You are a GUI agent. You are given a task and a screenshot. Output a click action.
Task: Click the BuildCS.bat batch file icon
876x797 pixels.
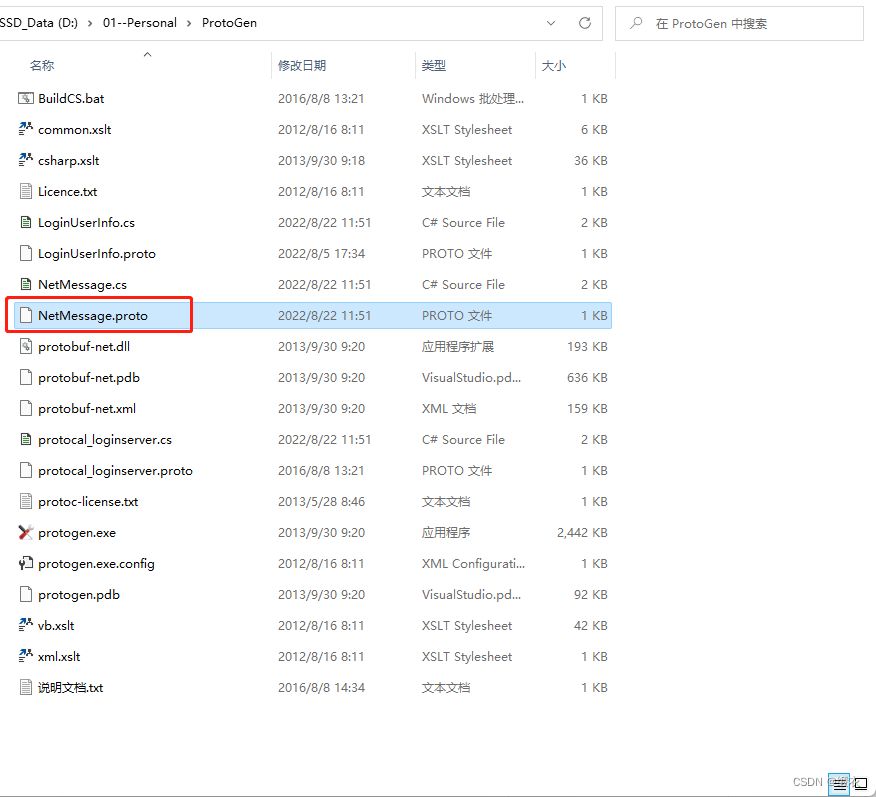pos(24,98)
